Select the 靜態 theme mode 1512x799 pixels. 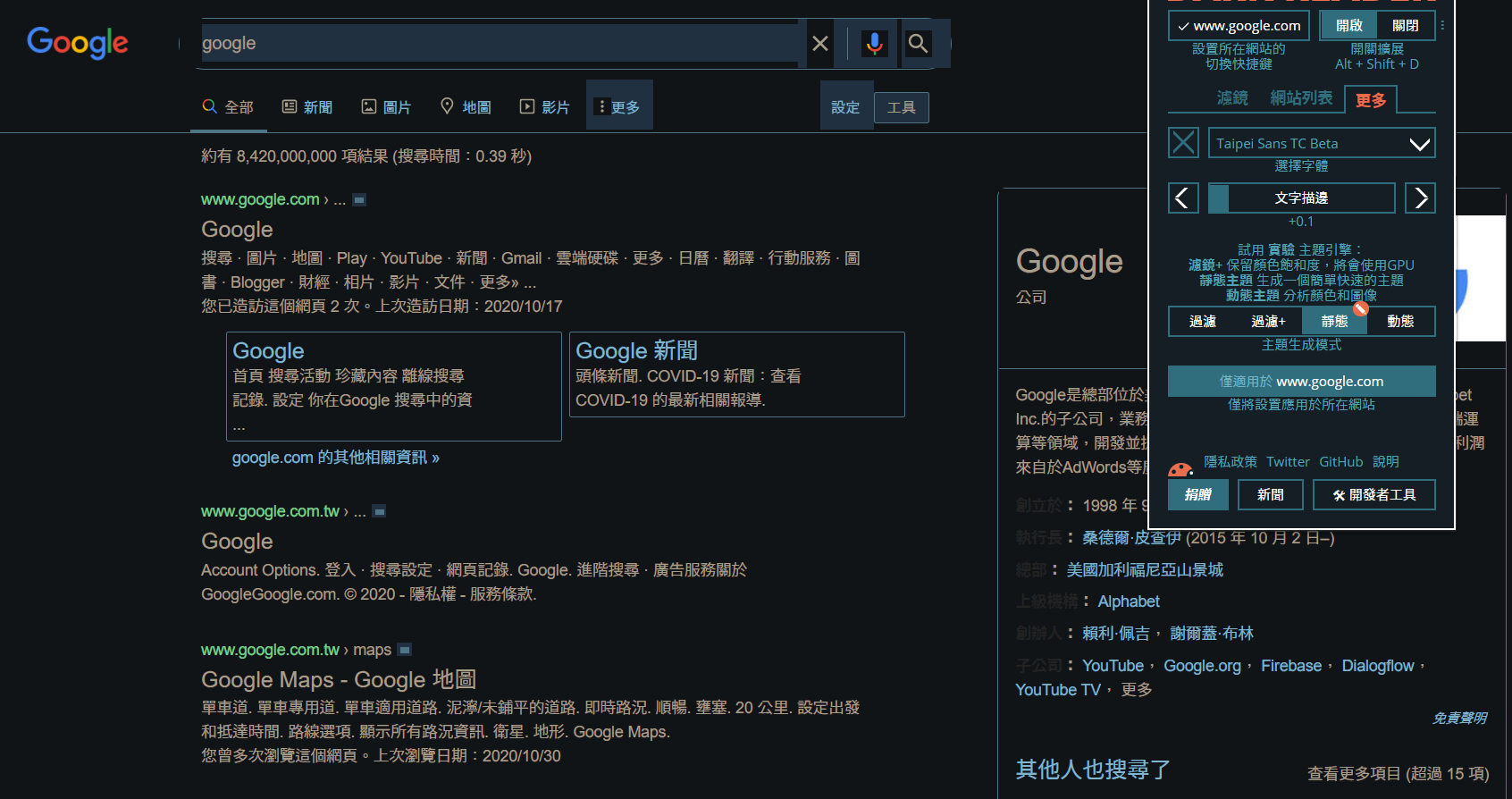tap(1334, 322)
